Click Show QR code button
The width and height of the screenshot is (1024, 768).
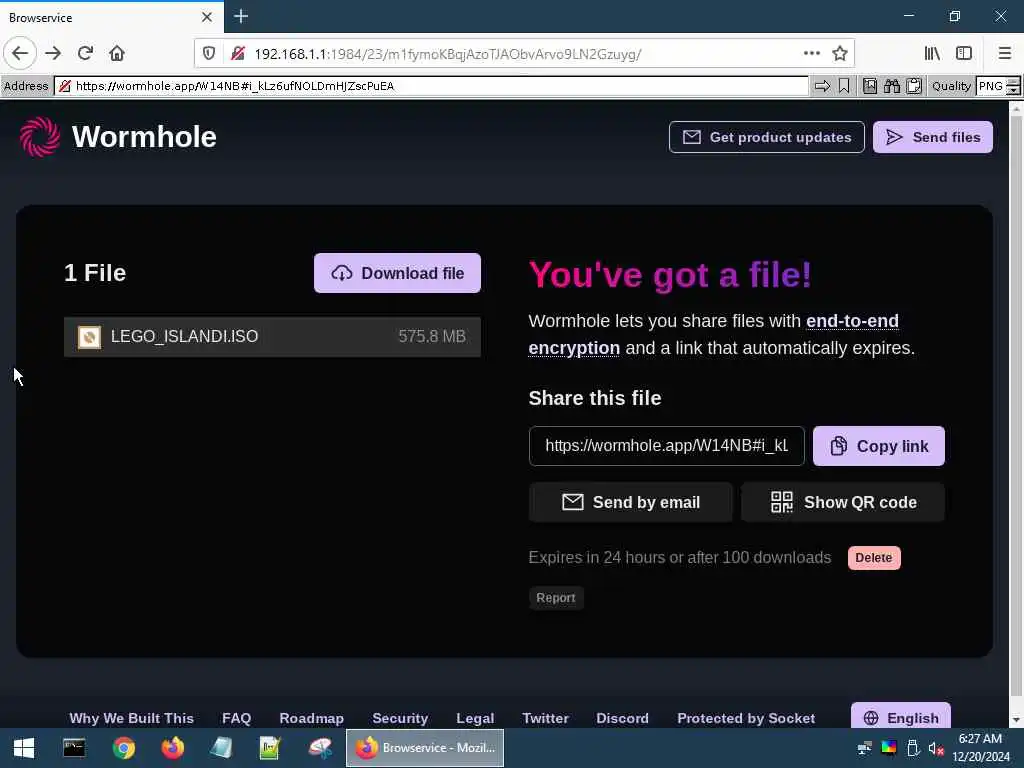(842, 502)
